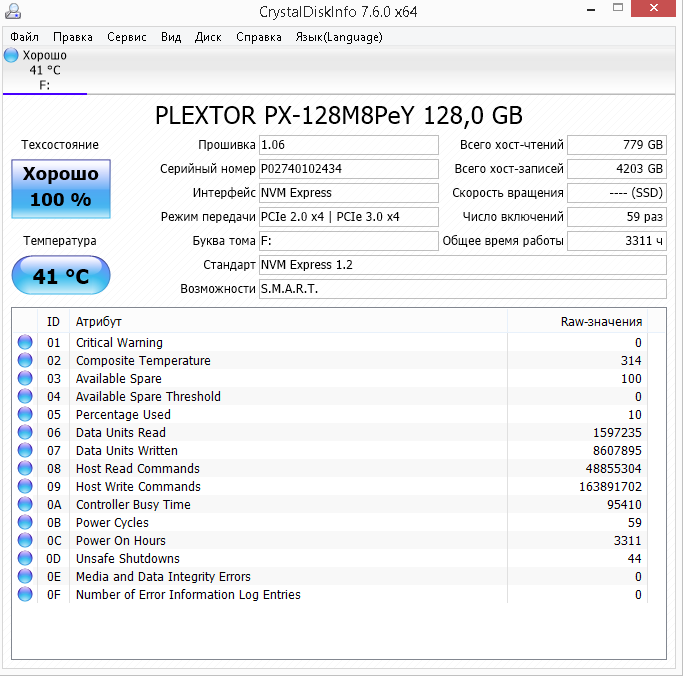The height and width of the screenshot is (676, 683).
Task: Click raw value 1597235
Action: tap(617, 433)
